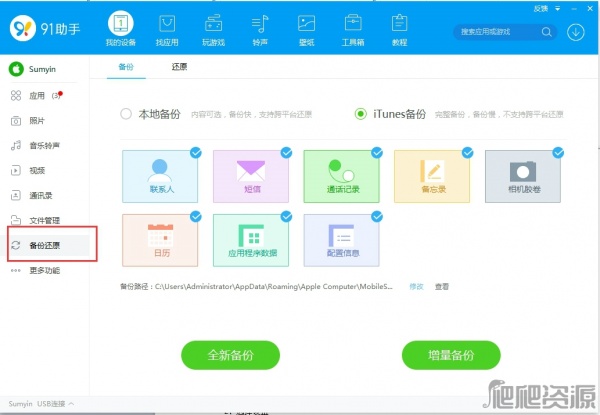The width and height of the screenshot is (600, 415).
Task: Toggle the 备忘录 (Notes) backup tile
Action: tap(432, 176)
